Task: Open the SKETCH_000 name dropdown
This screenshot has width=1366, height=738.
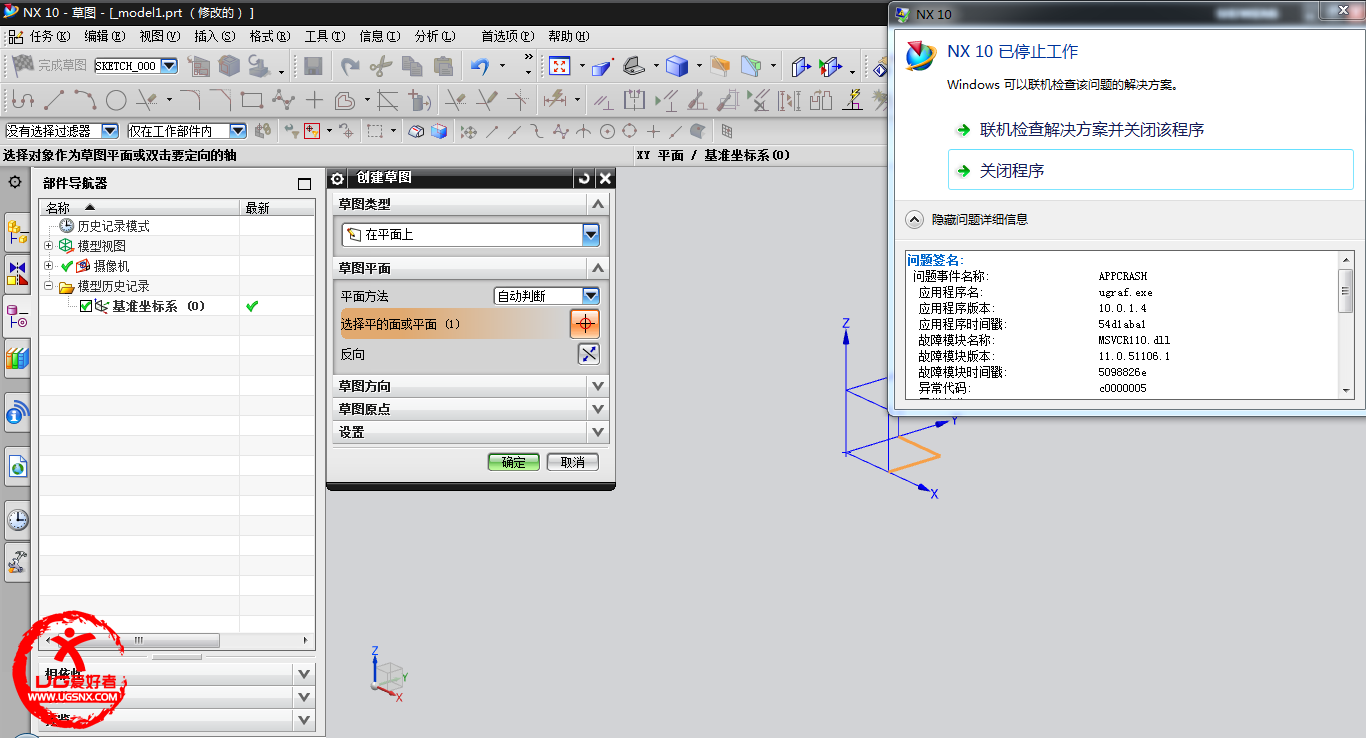Action: (168, 66)
